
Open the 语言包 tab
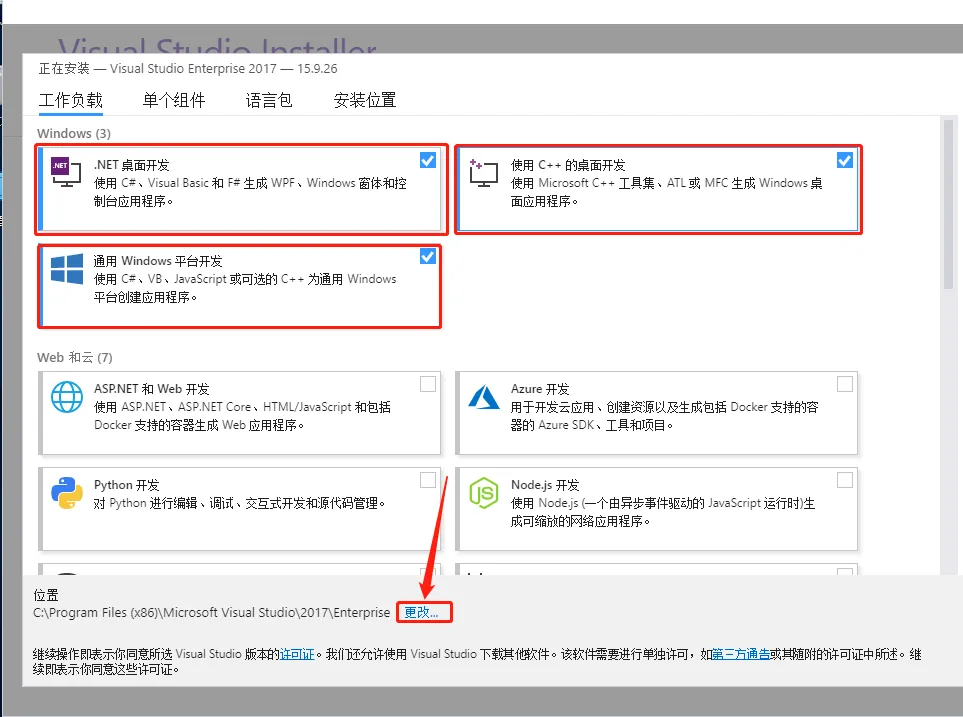coord(269,100)
